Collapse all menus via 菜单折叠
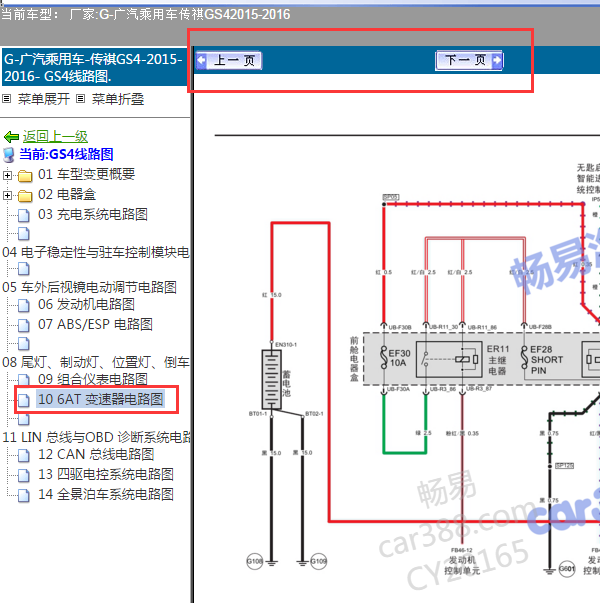600x603 pixels. [x=118, y=99]
